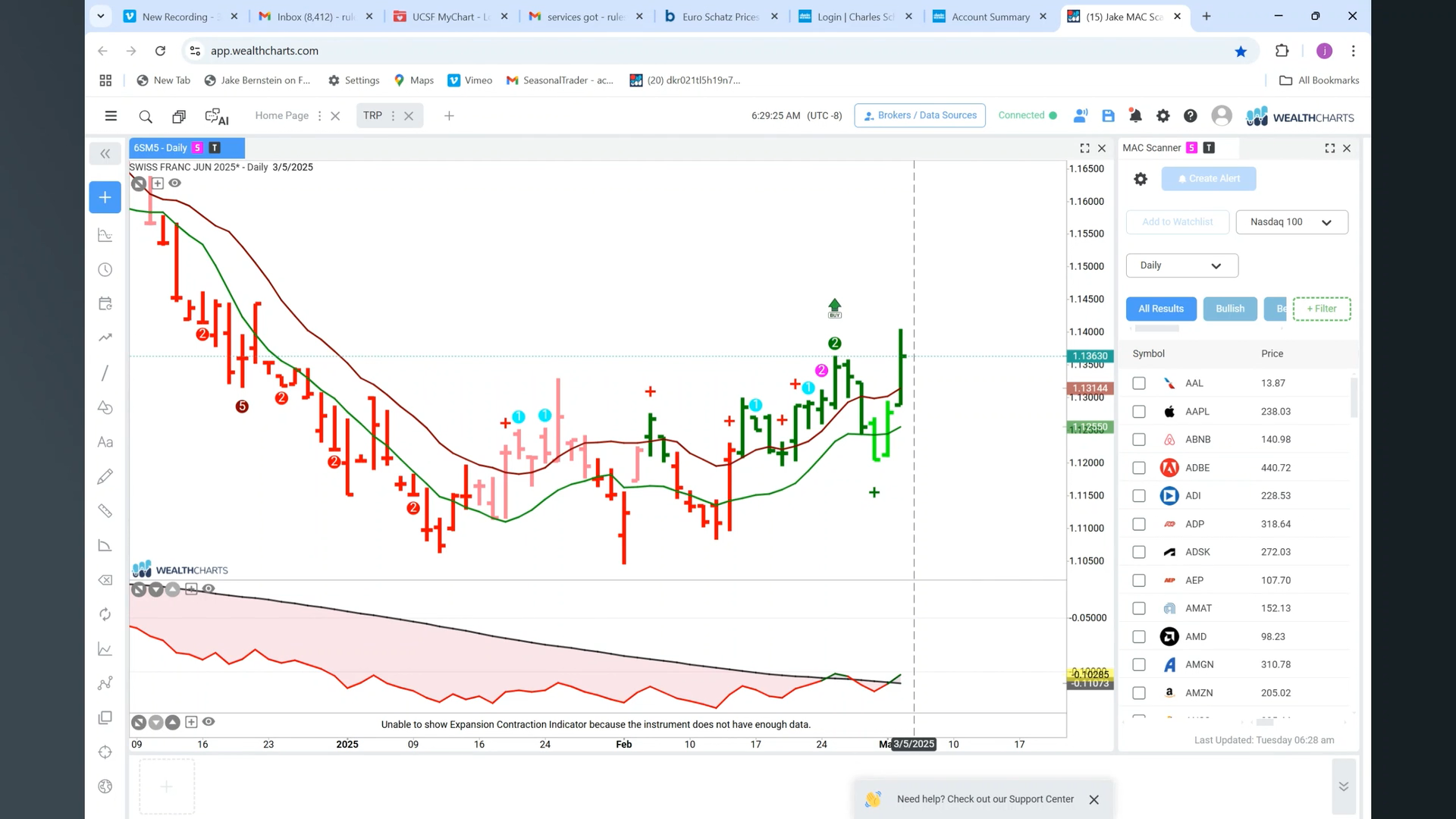Click the + Filter button
The width and height of the screenshot is (1456, 819).
[x=1322, y=309]
